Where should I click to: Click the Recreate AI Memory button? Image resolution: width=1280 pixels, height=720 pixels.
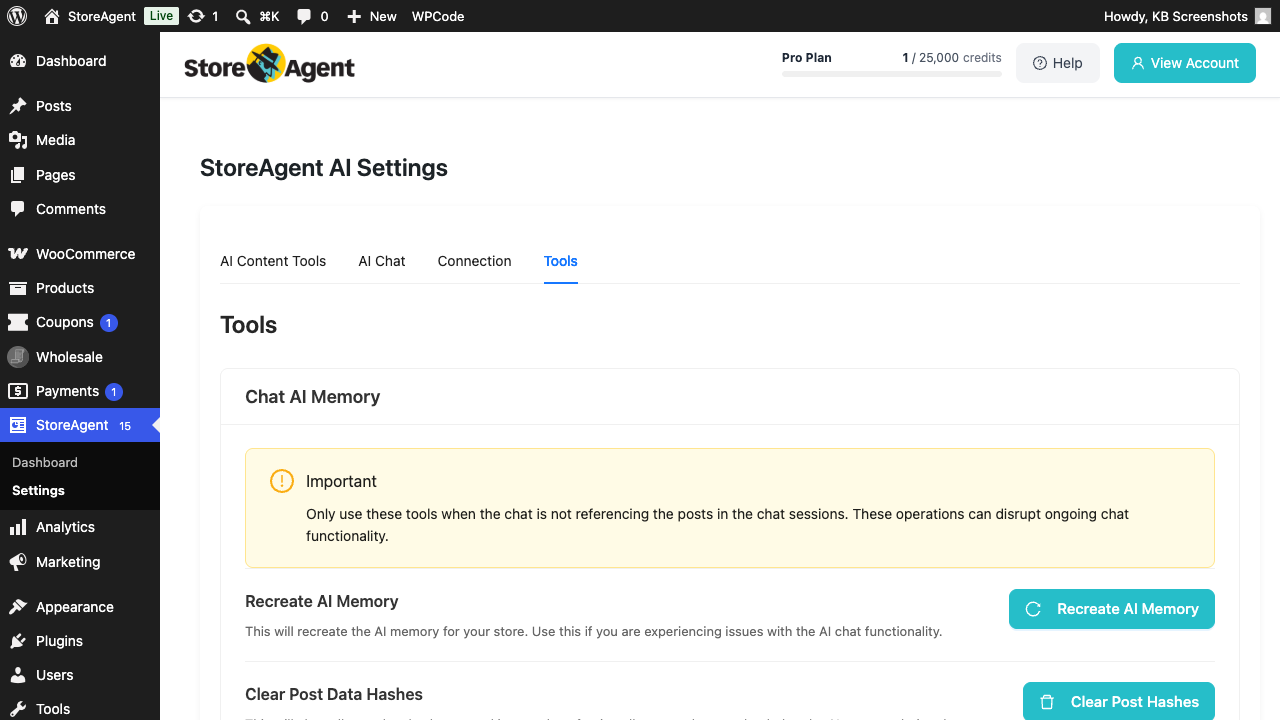(x=1112, y=609)
